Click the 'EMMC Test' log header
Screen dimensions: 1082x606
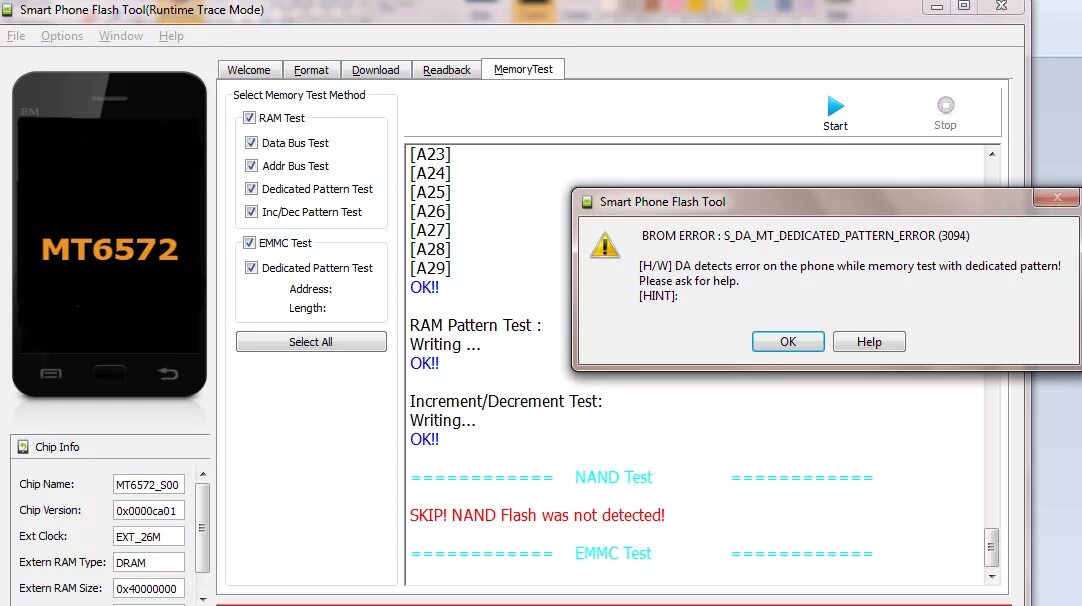click(x=613, y=553)
